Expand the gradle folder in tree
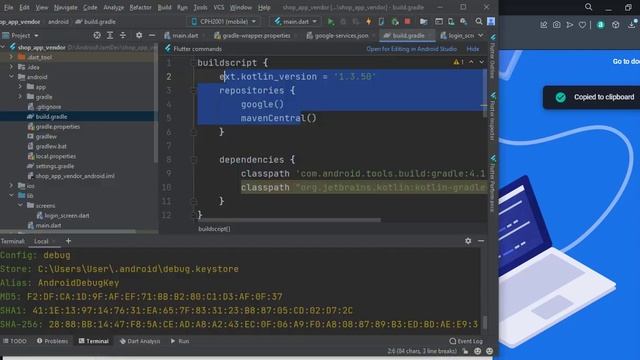Image resolution: width=640 pixels, height=360 pixels. pyautogui.click(x=20, y=97)
